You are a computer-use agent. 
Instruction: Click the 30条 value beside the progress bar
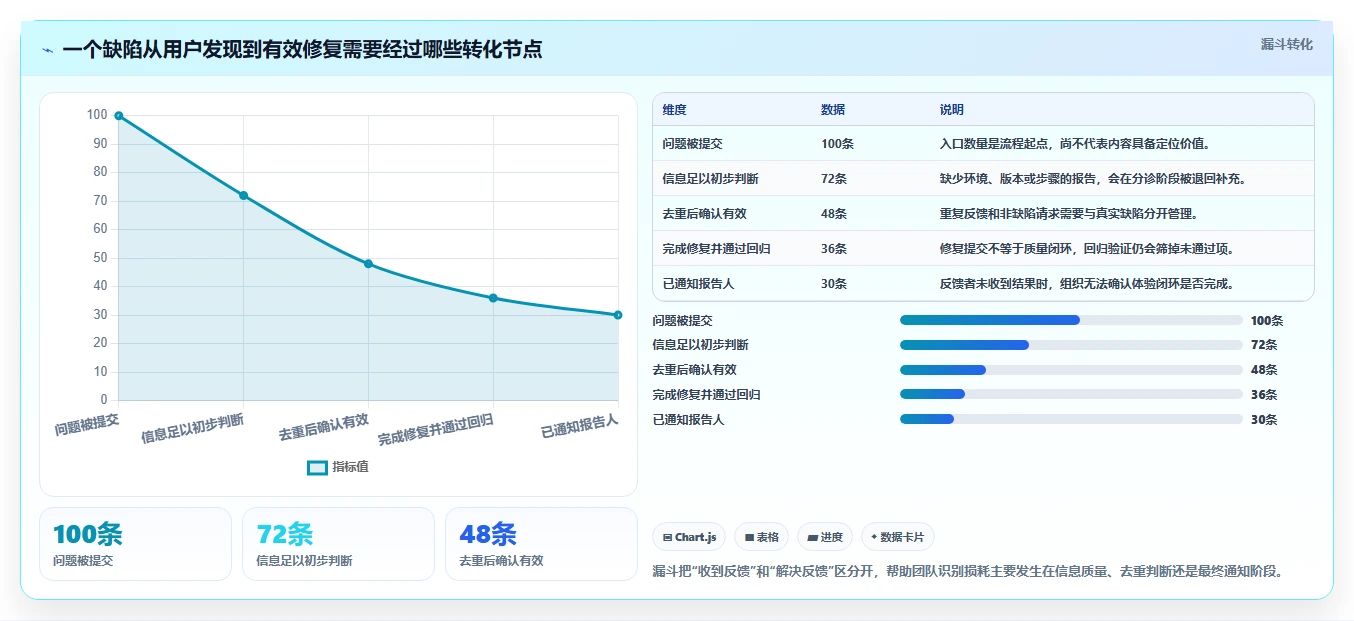point(1264,420)
